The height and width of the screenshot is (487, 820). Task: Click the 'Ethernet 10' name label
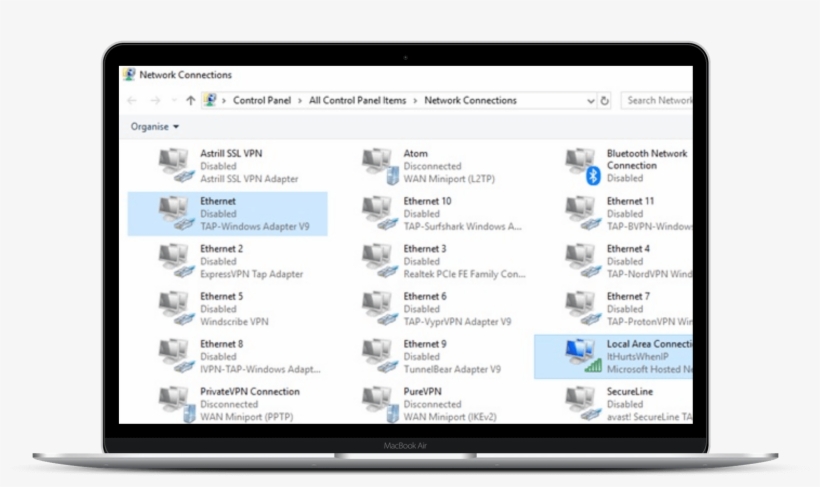427,201
